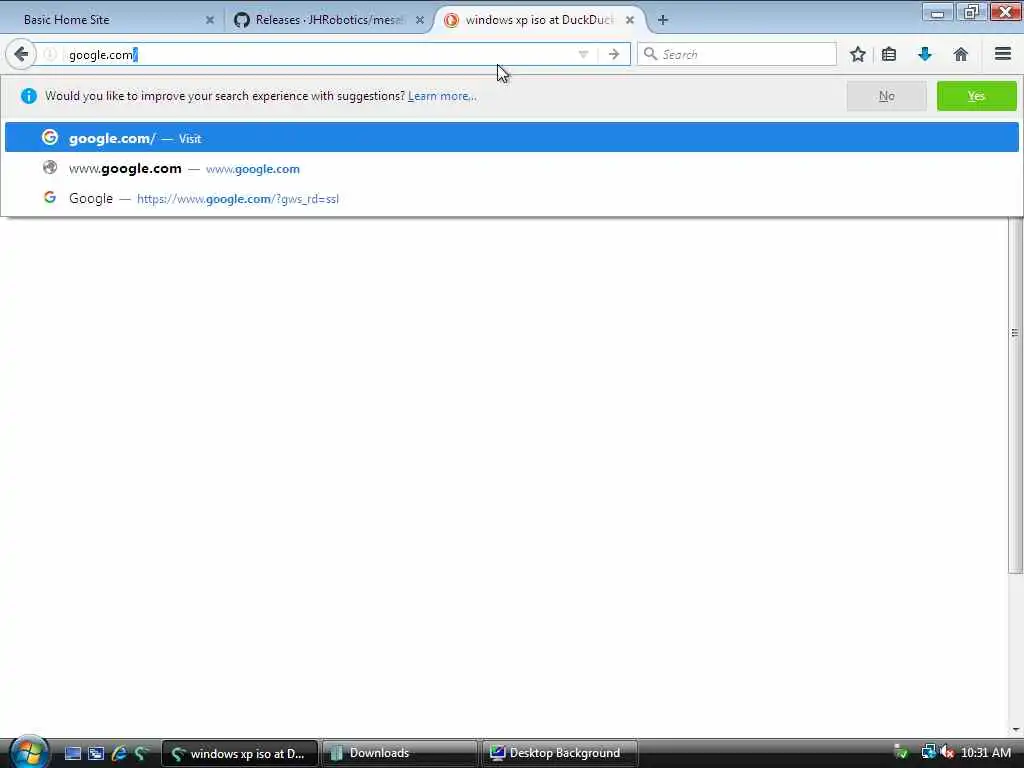Minimize the browser window
The height and width of the screenshot is (768, 1024).
pos(937,12)
